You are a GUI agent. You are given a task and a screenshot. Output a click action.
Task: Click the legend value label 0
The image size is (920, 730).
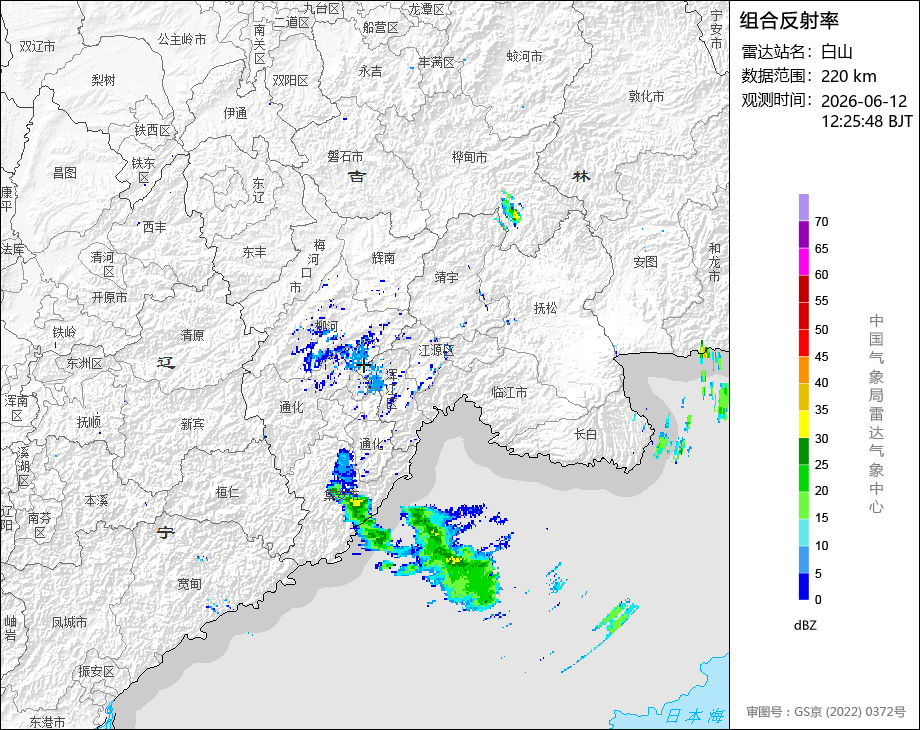[x=818, y=600]
